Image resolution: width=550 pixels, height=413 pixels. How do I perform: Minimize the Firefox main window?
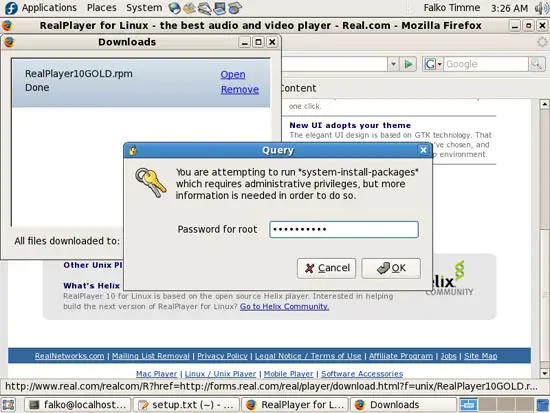point(515,26)
